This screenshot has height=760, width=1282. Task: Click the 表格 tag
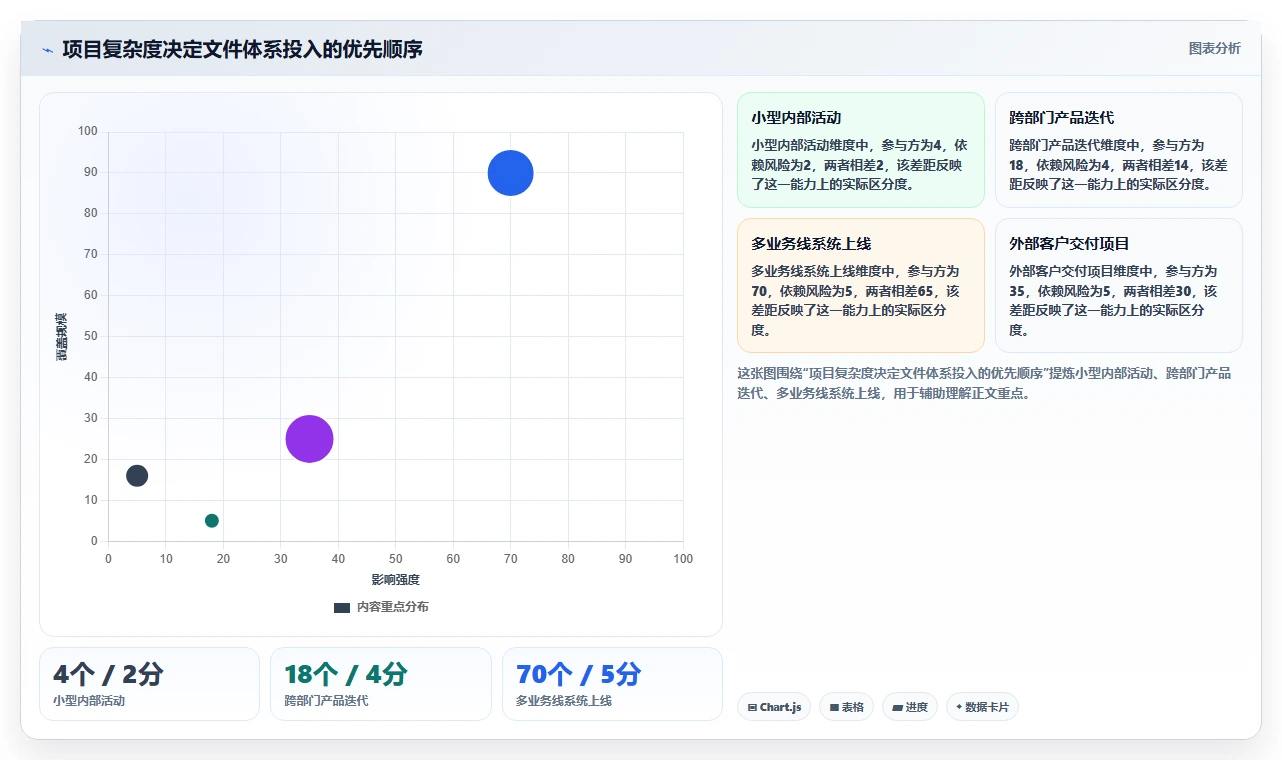tap(846, 707)
